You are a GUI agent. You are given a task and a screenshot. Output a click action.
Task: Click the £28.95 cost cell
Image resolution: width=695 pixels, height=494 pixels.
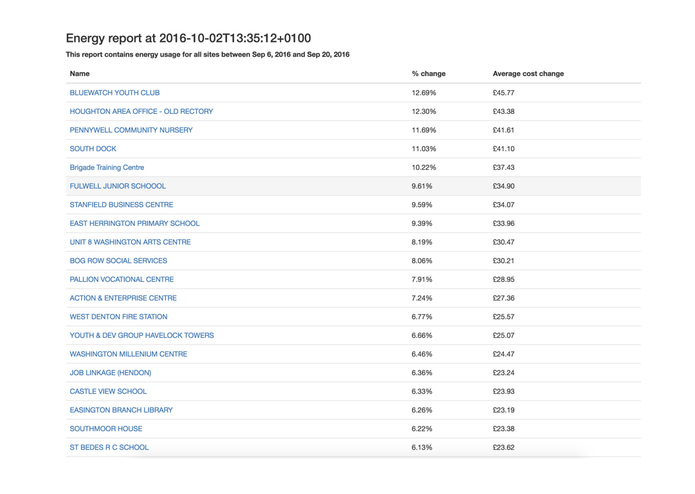pyautogui.click(x=503, y=279)
